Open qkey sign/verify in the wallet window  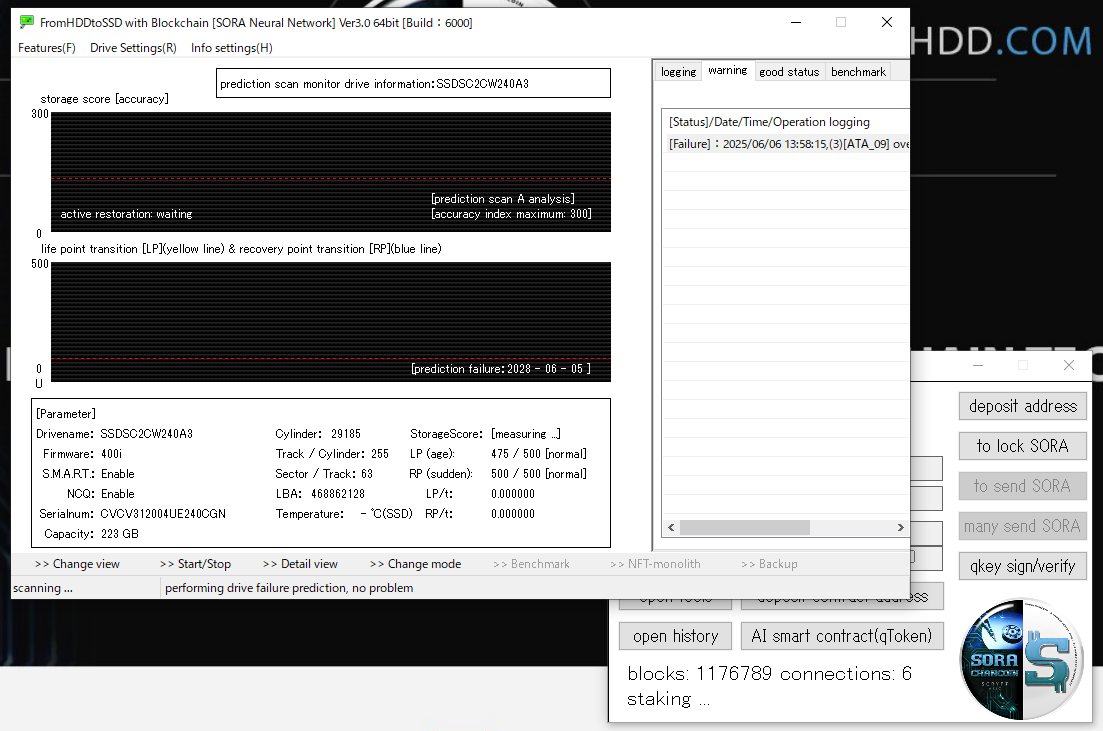point(1023,566)
